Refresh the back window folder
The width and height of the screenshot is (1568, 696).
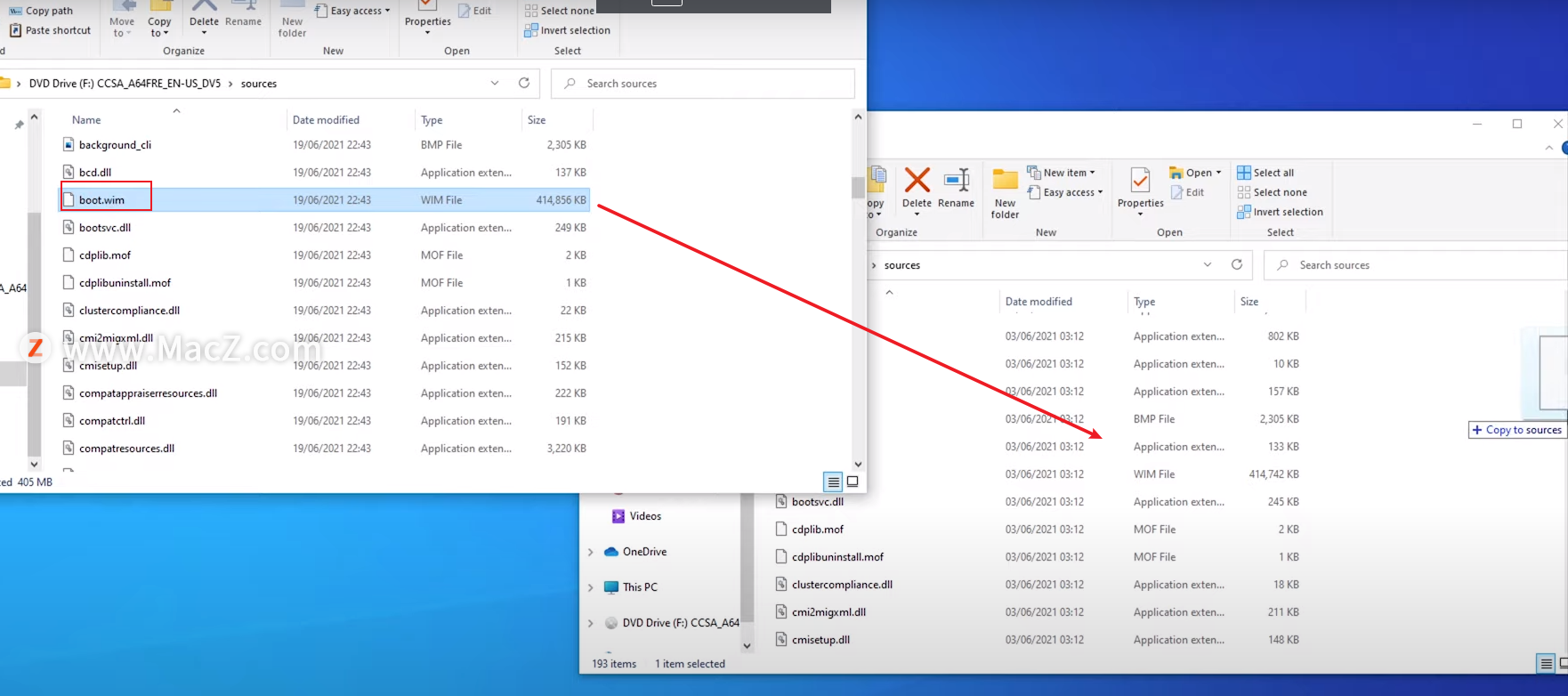pos(1236,264)
